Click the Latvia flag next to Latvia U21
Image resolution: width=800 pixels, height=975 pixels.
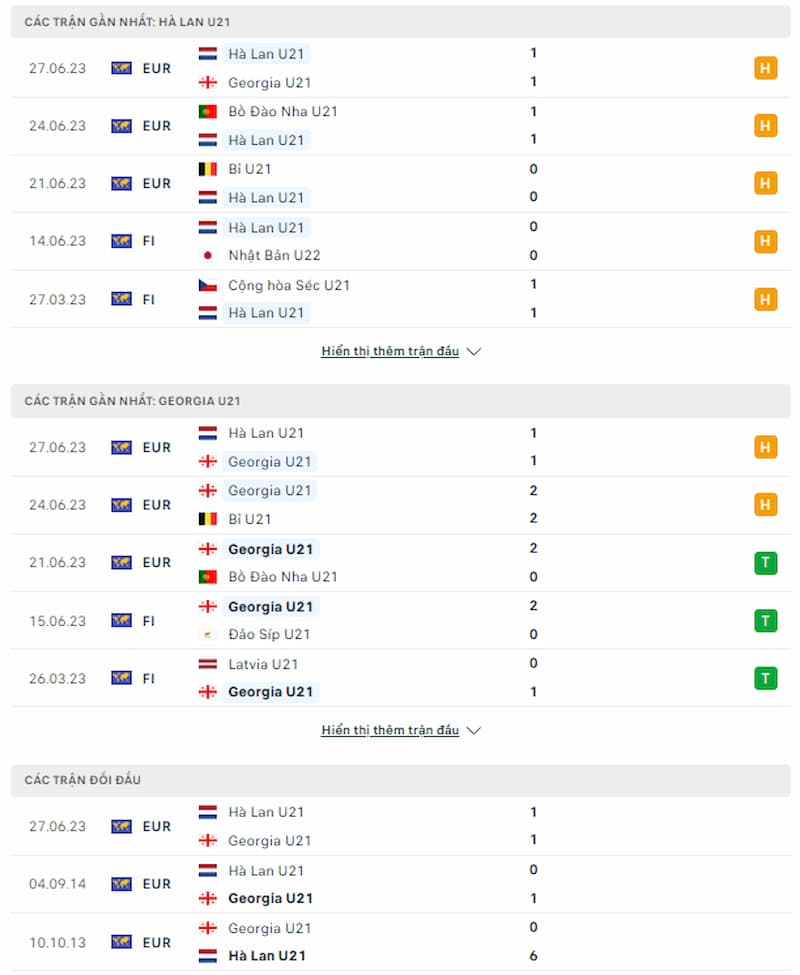[x=208, y=664]
